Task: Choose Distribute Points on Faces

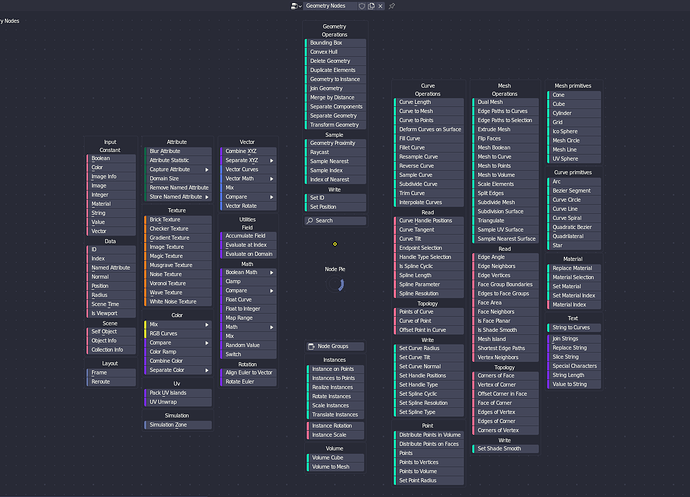Action: 429,444
